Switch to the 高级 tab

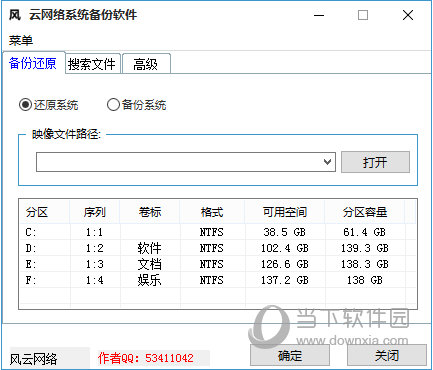146,64
